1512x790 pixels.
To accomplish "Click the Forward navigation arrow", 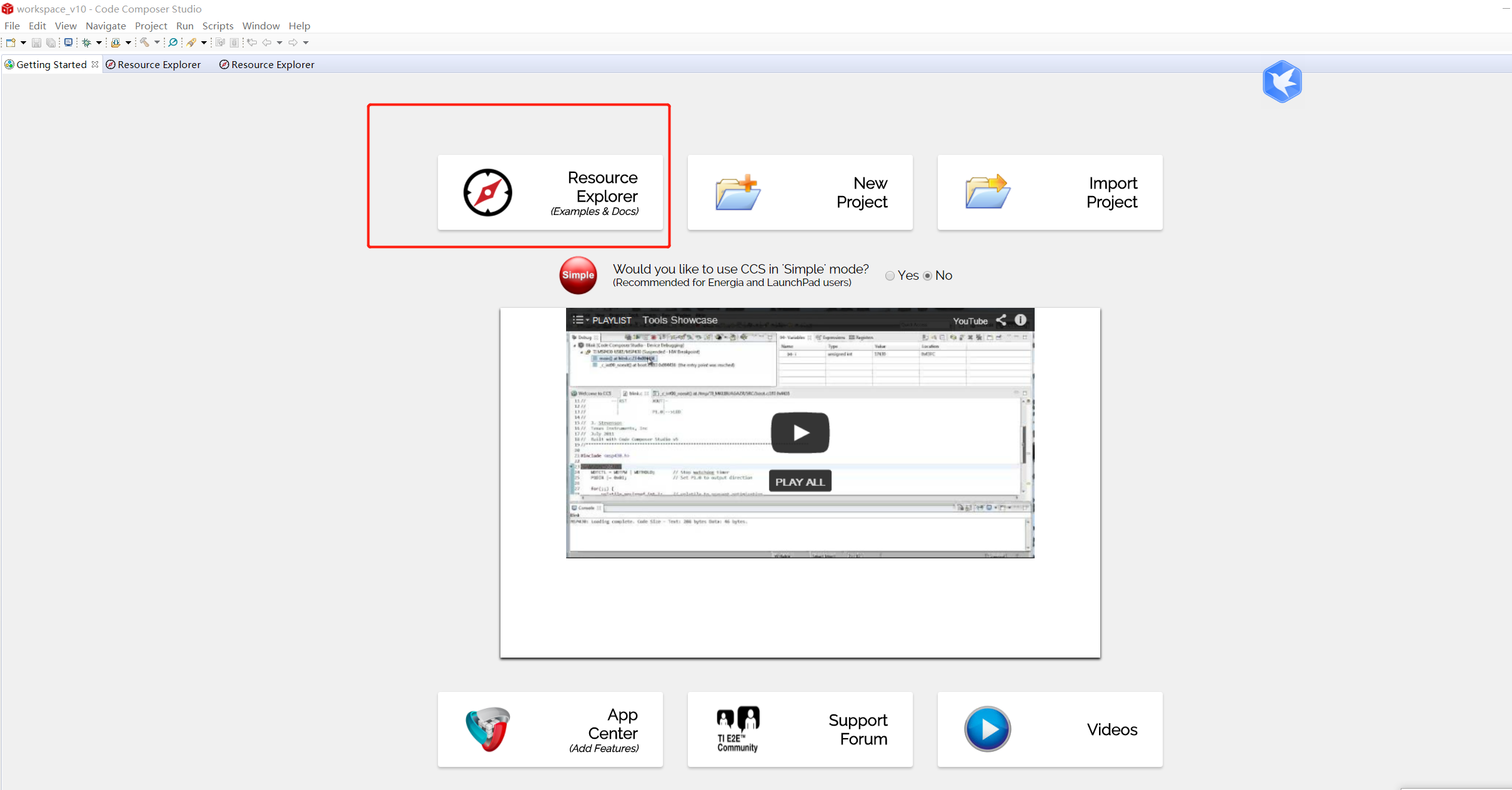I will point(293,42).
